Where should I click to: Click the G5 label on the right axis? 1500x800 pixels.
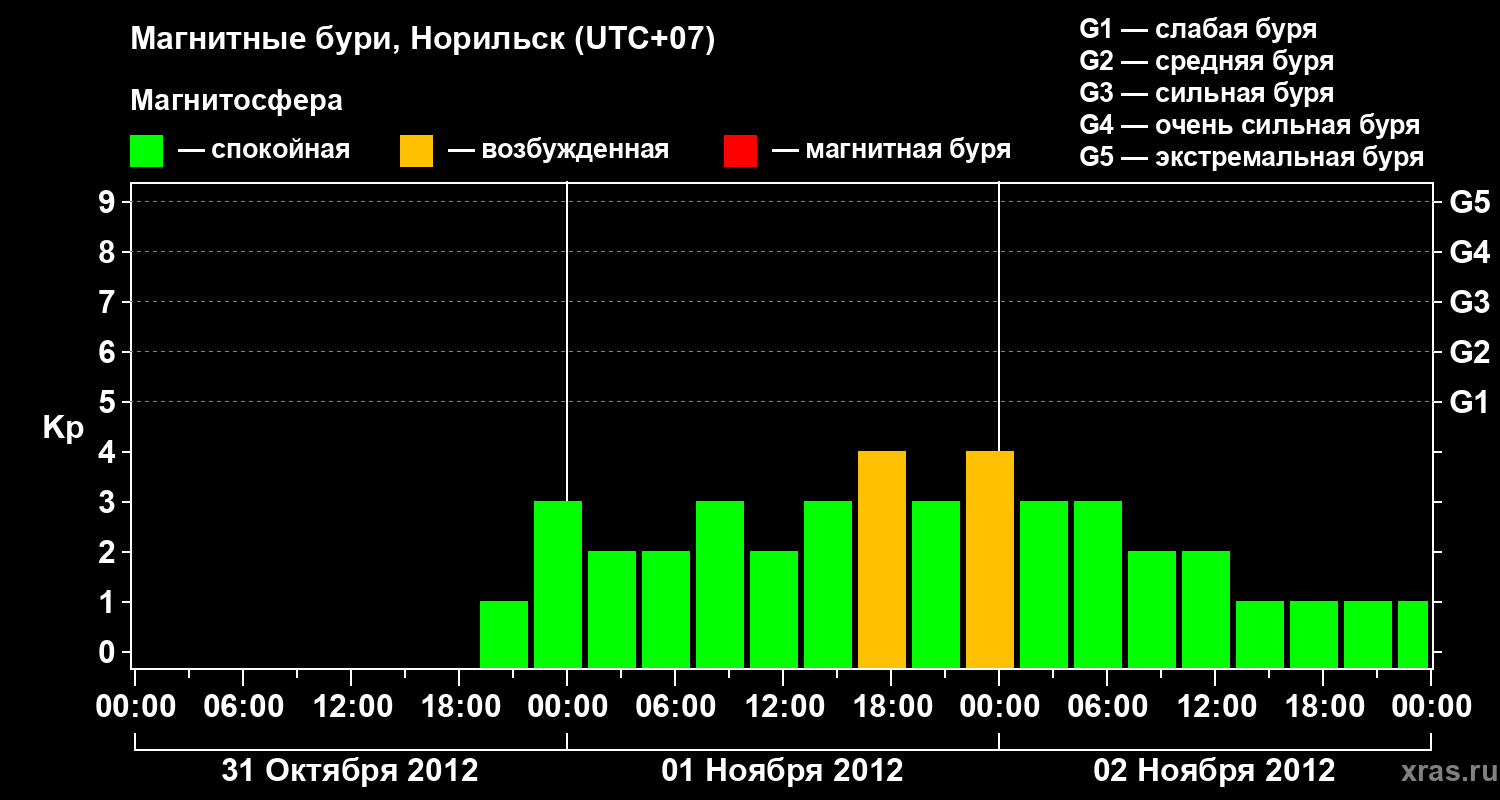(1469, 203)
